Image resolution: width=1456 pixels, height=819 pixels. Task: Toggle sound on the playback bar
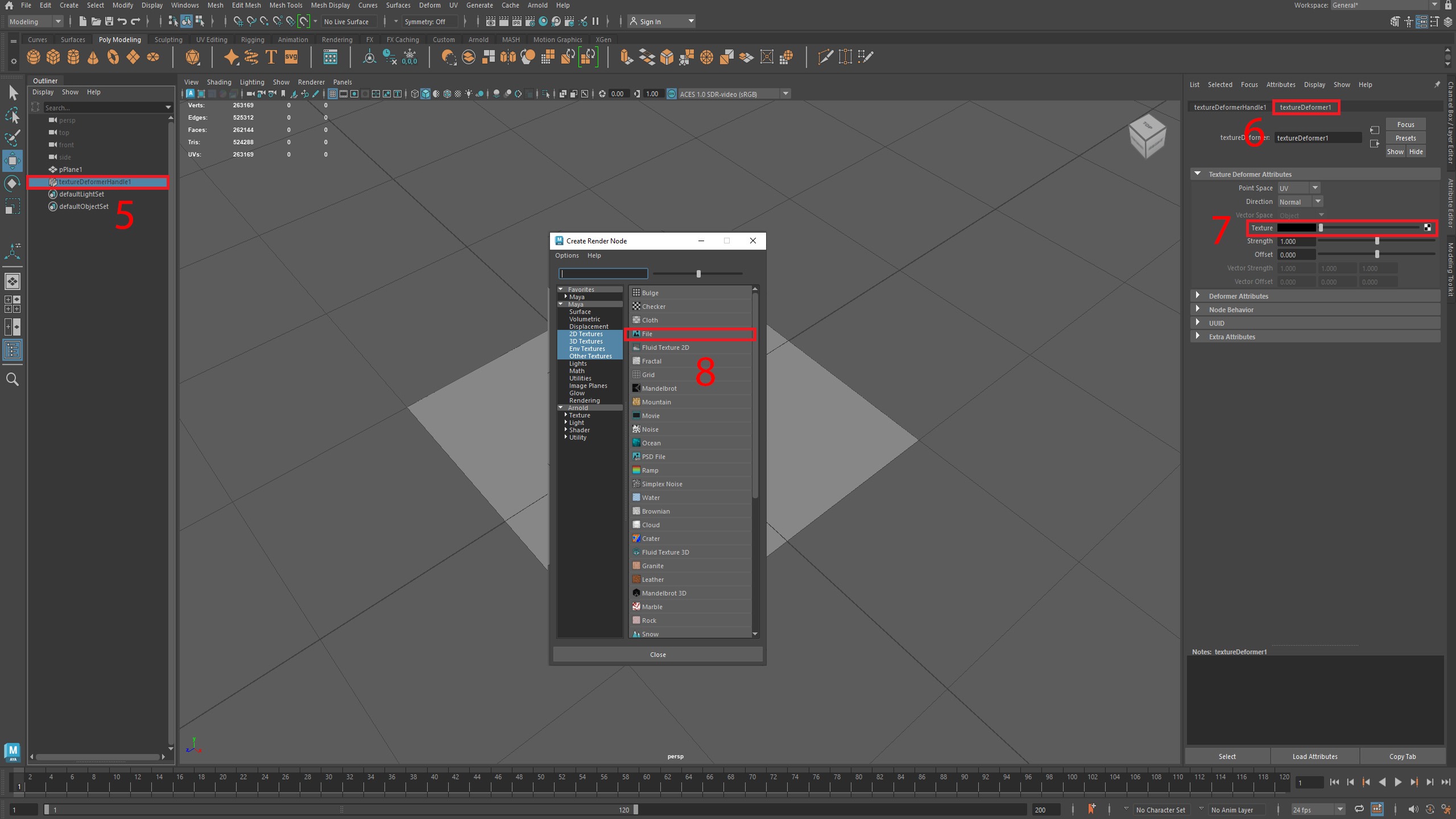pyautogui.click(x=1413, y=809)
